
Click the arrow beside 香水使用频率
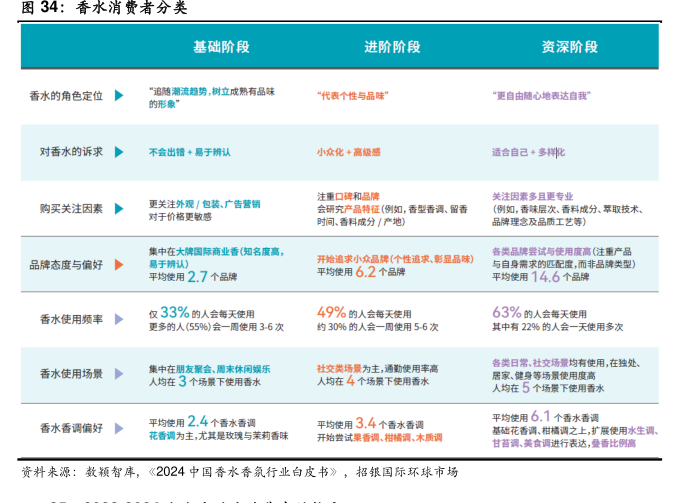pyautogui.click(x=119, y=319)
